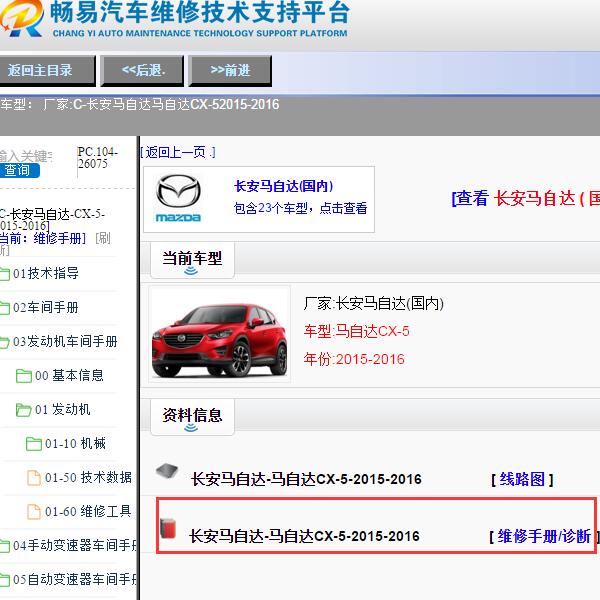Click 包含23个车型，点击查看 link
Viewport: 600px width, 600px height.
300,208
